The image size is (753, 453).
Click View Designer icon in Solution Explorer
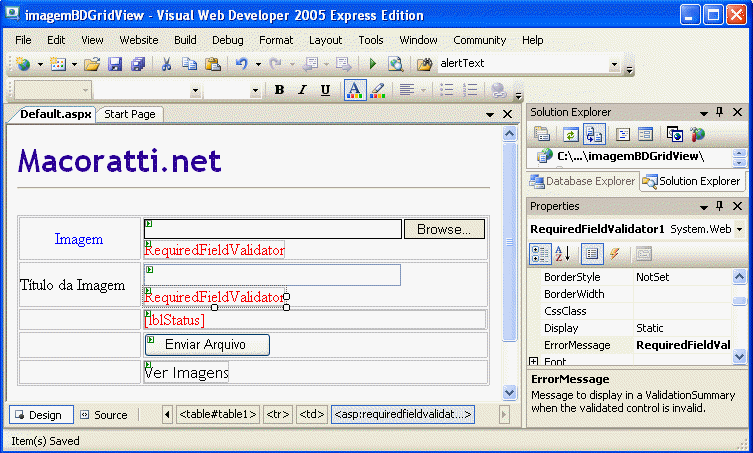click(x=645, y=135)
